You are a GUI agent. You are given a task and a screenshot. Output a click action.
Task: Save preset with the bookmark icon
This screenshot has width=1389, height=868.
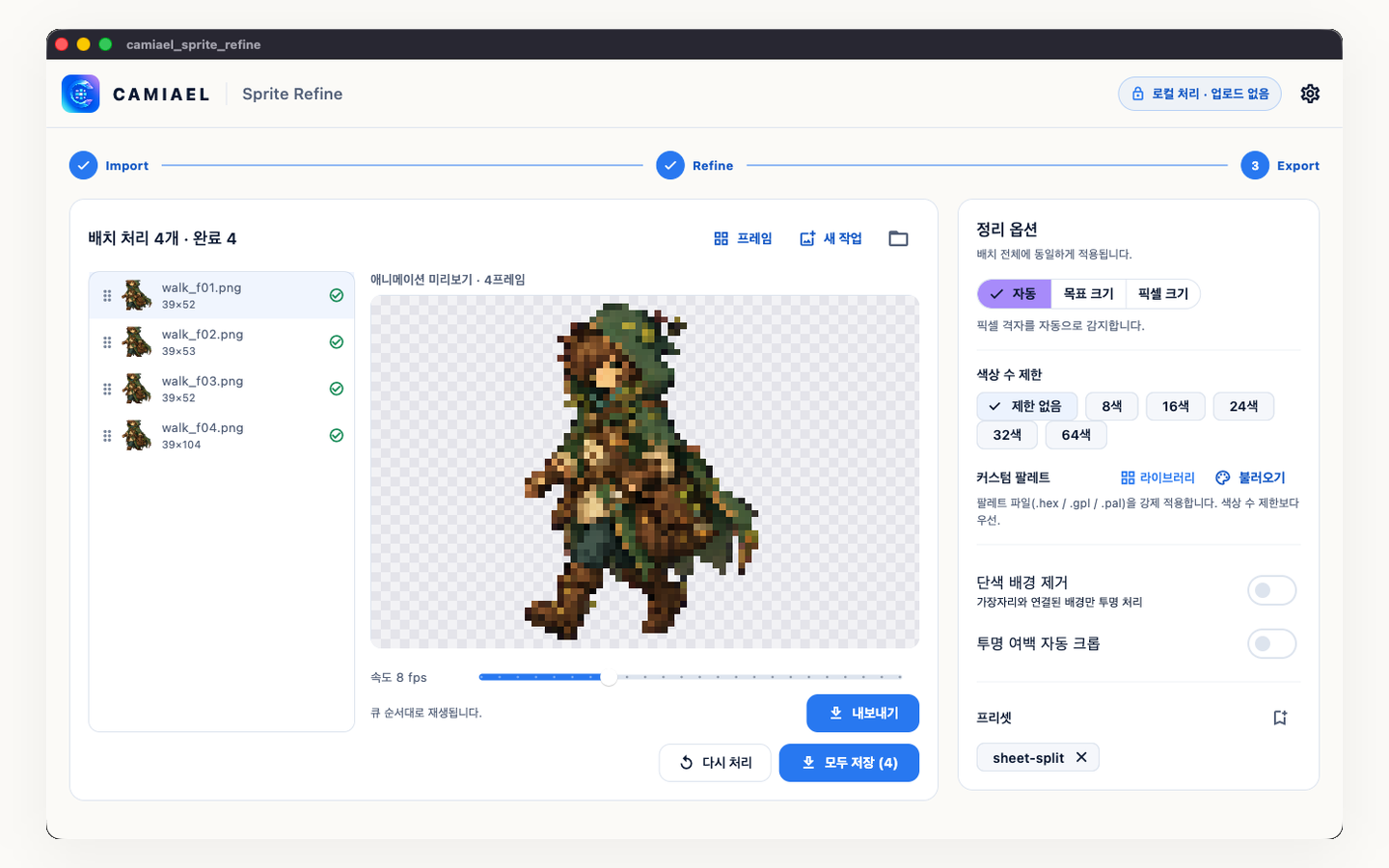point(1280,718)
